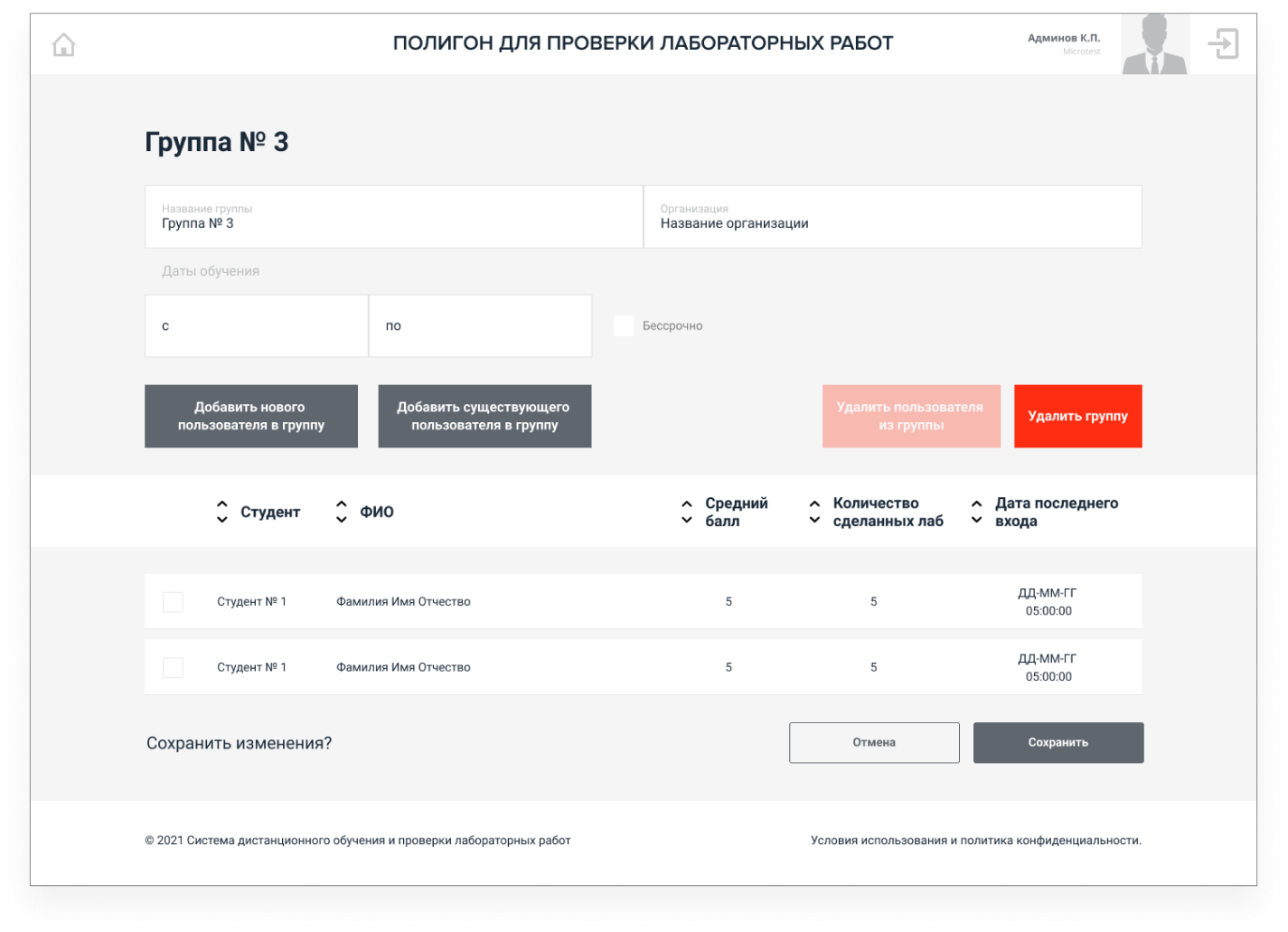
Task: Sort by Дата последнего входа arrows
Action: tap(976, 512)
